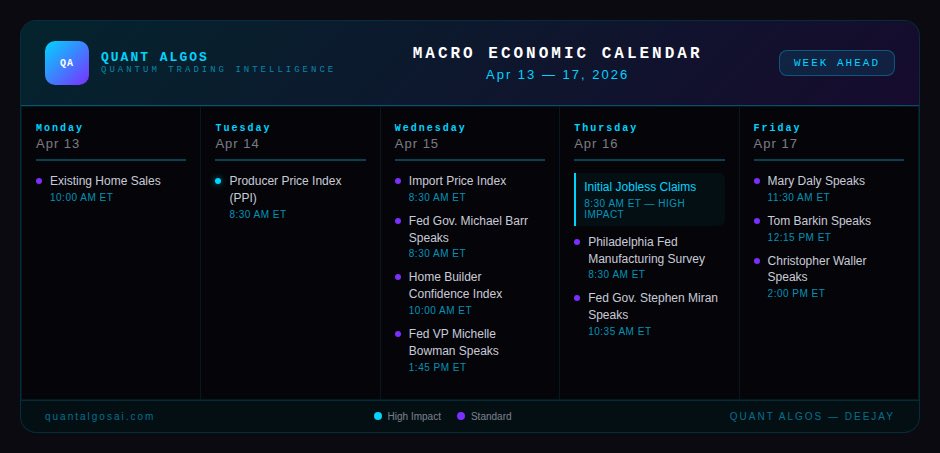
Task: Click the 10:35 AM ET time
Action: 619,331
